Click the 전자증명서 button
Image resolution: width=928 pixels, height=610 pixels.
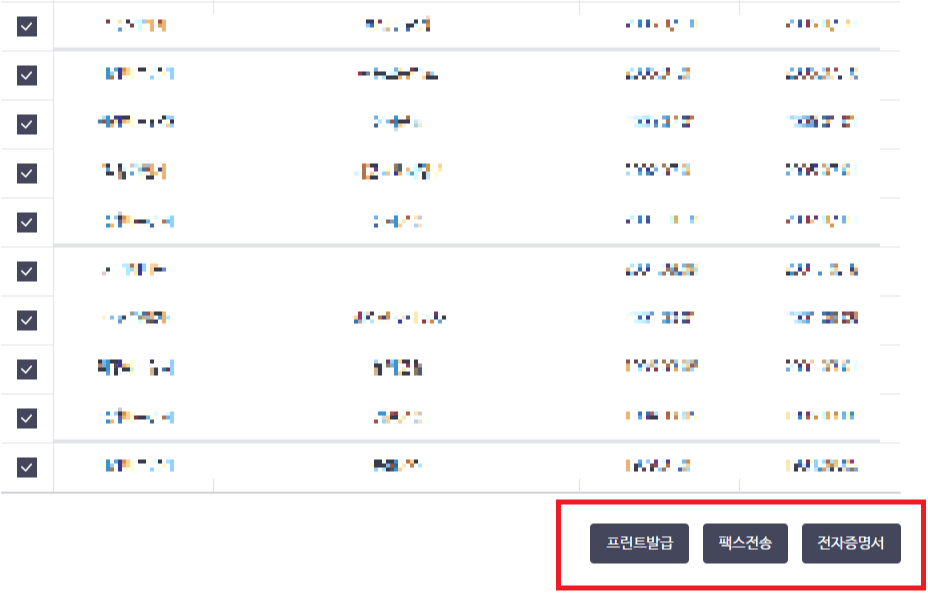pos(851,544)
